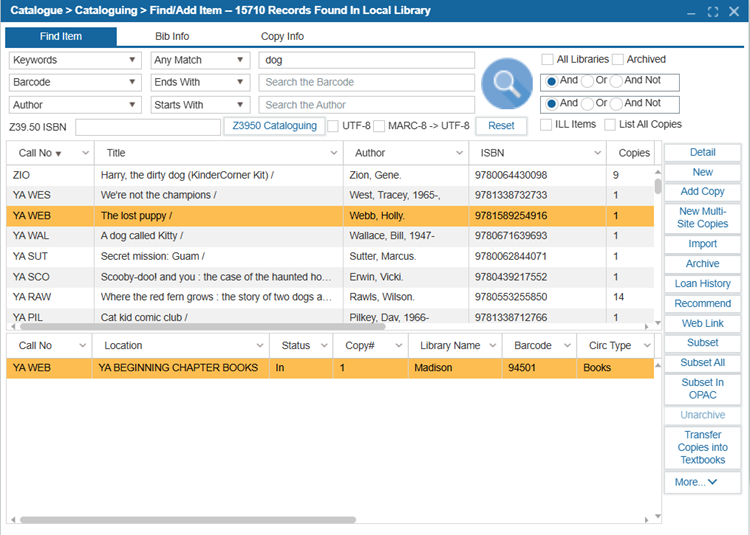Click the Detail button
Image resolution: width=750 pixels, height=535 pixels.
[702, 153]
